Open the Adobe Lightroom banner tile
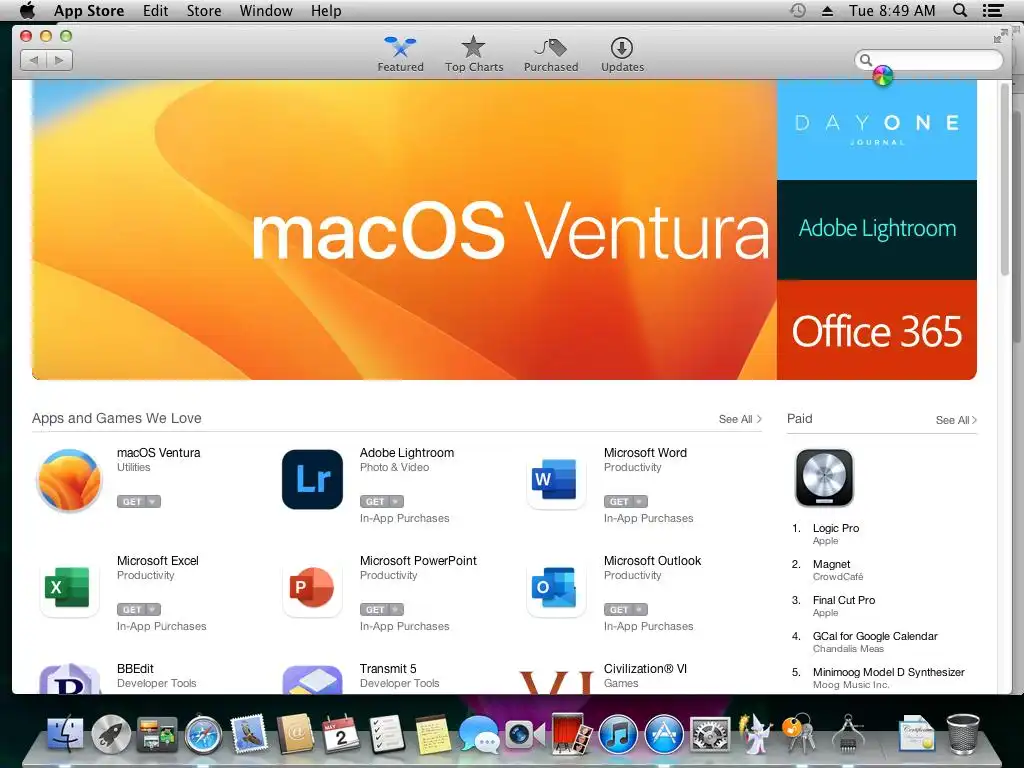The height and width of the screenshot is (768, 1024). click(876, 230)
